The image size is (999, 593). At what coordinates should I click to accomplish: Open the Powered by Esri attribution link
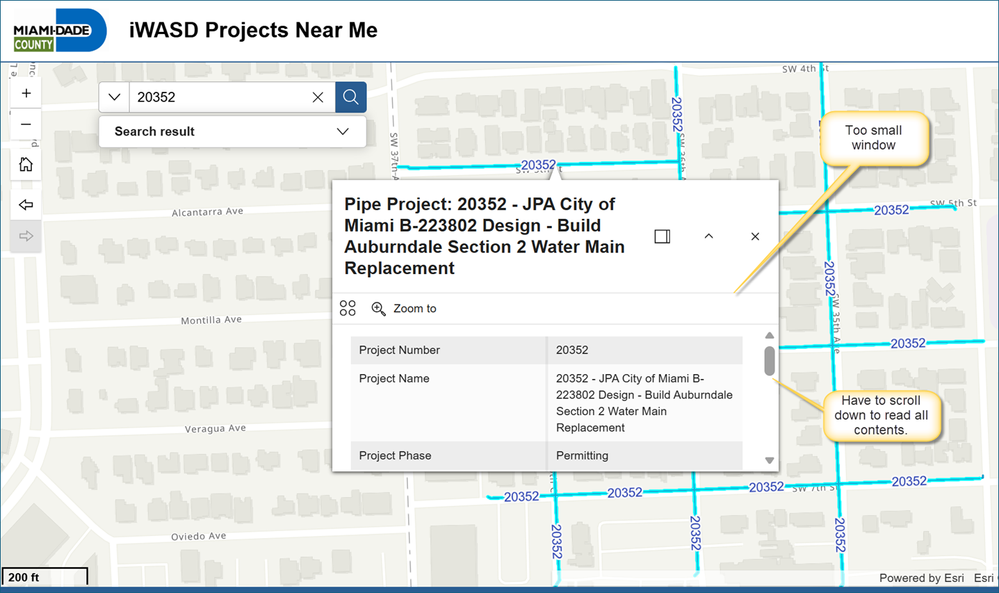tap(908, 578)
